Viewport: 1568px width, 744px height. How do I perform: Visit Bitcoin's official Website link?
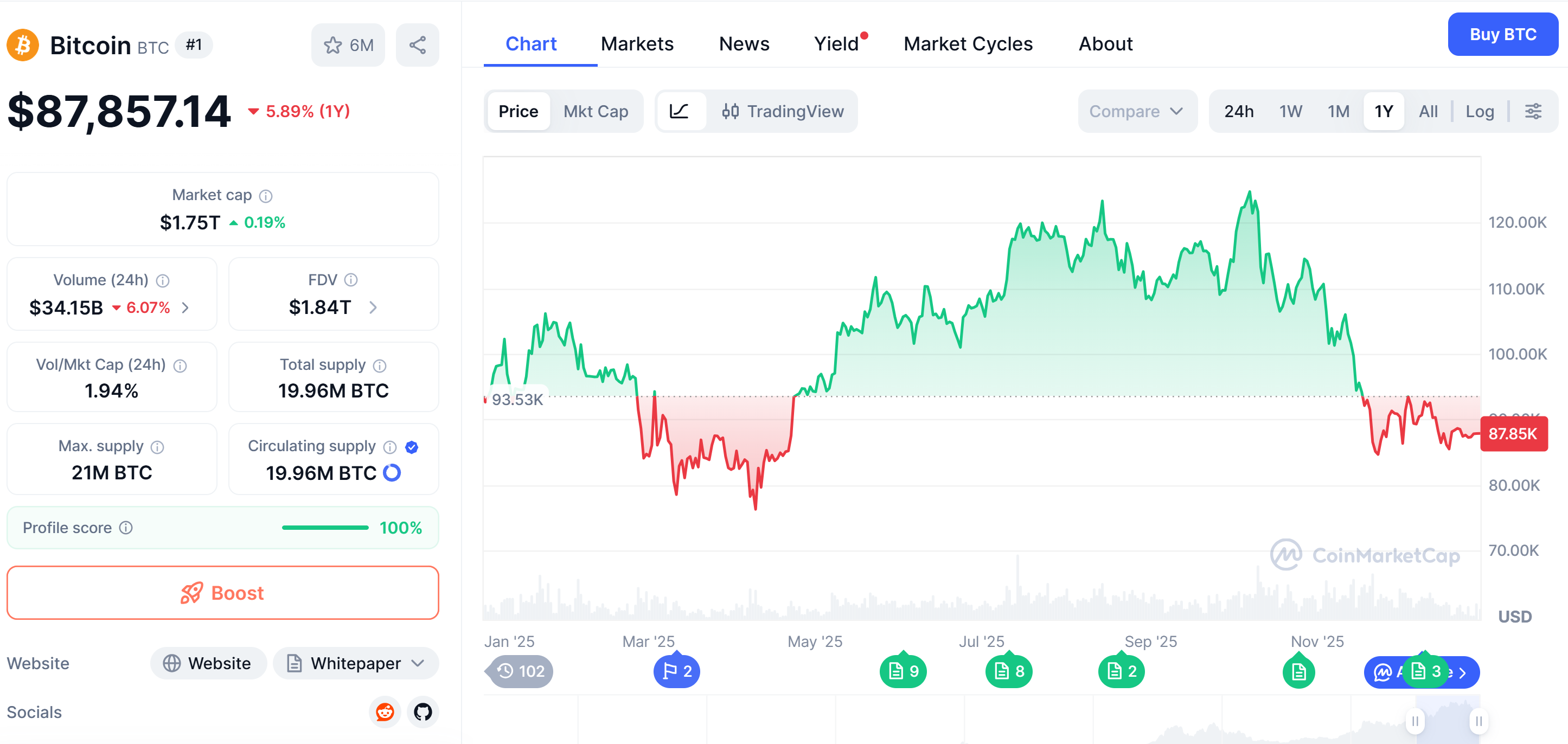(x=208, y=663)
